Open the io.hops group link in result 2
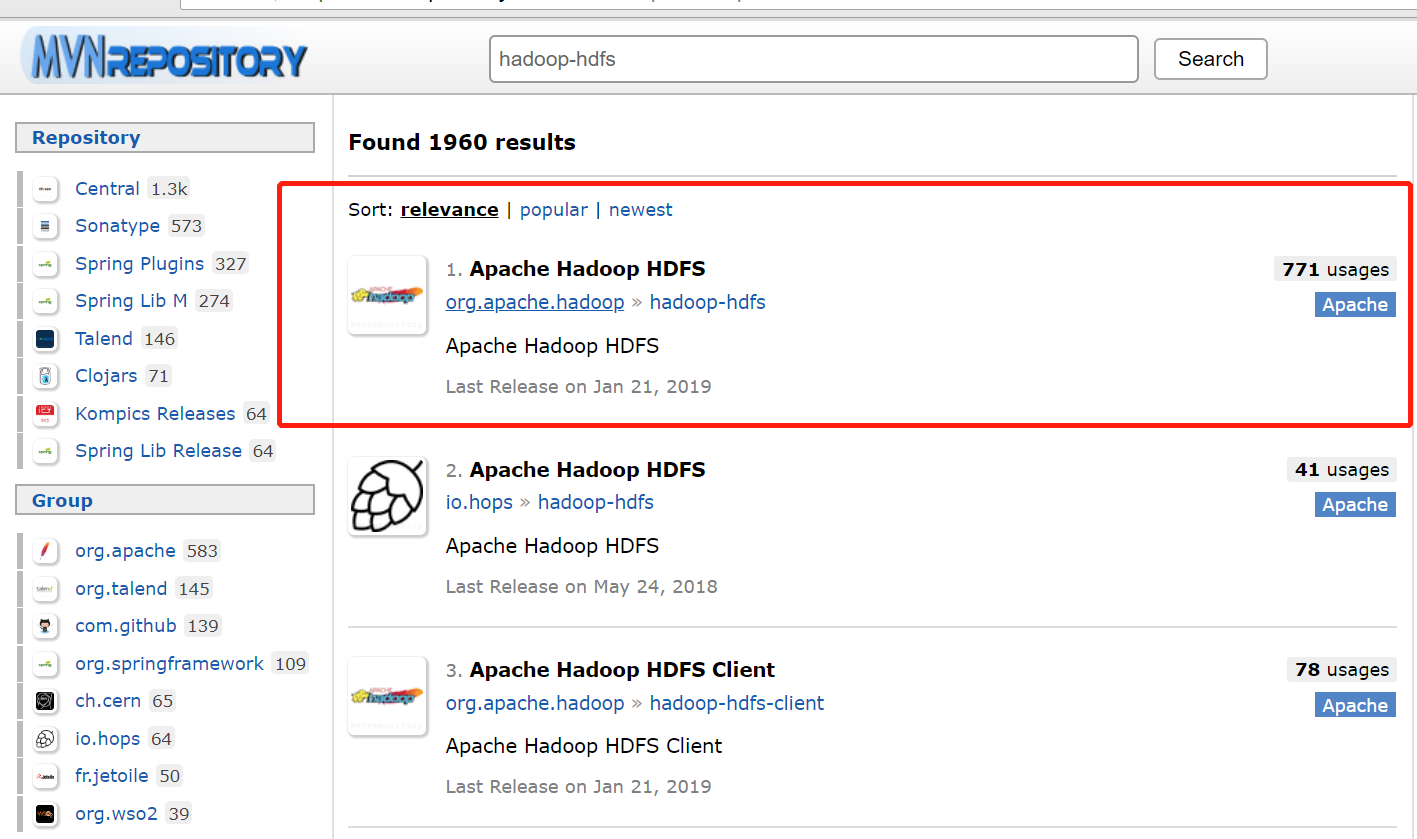This screenshot has width=1417, height=839. [479, 502]
